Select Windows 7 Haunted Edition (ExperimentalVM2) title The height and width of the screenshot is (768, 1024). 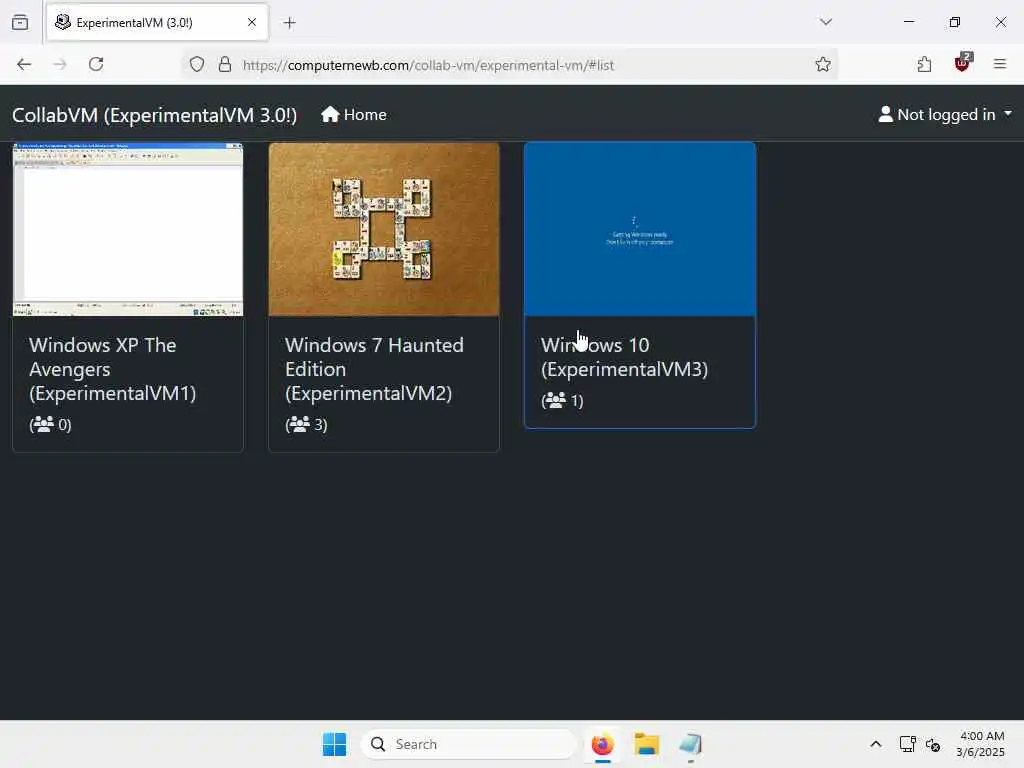pos(374,369)
